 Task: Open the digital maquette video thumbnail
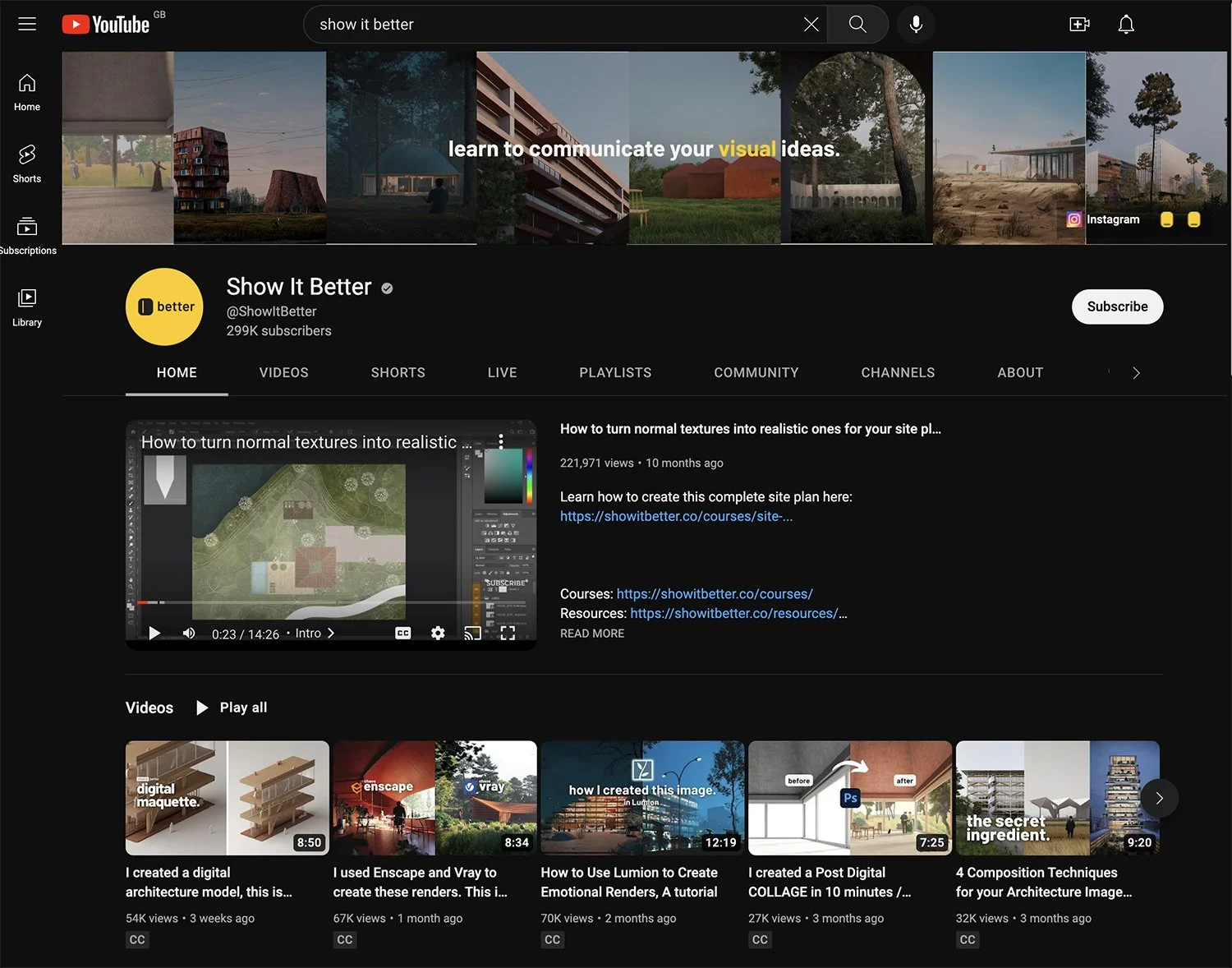pyautogui.click(x=228, y=798)
